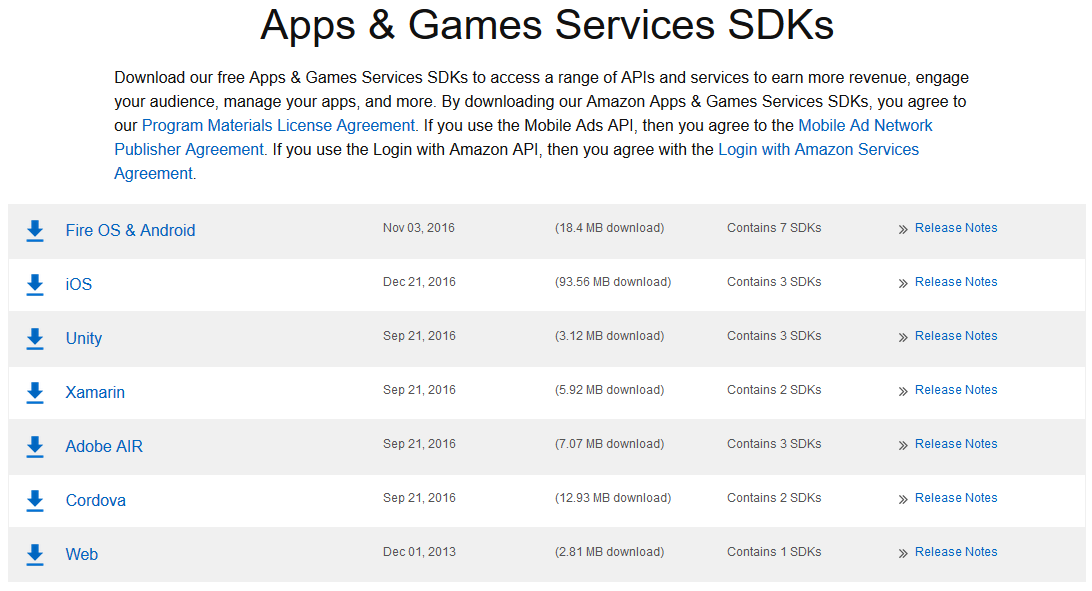Open the Fire OS & Android SDK link
1092x591 pixels.
(130, 230)
